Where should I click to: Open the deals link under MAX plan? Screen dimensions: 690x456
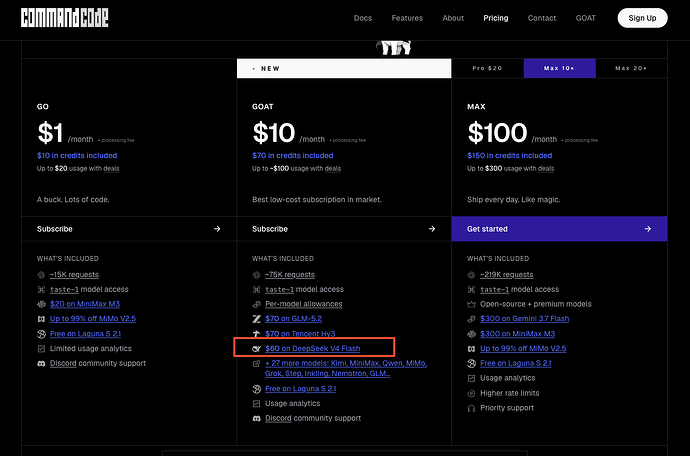tap(546, 169)
